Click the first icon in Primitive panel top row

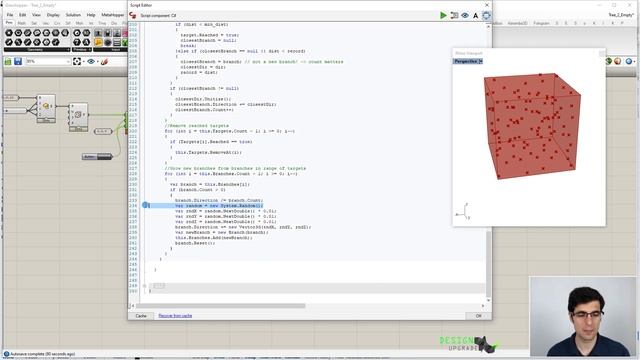click(77, 33)
